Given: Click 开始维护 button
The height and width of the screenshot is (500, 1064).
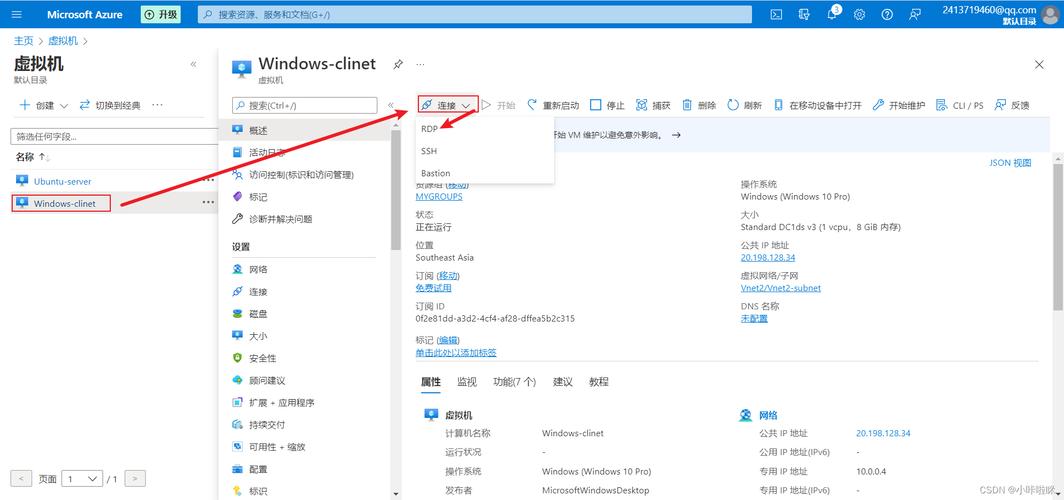Looking at the screenshot, I should tap(898, 105).
